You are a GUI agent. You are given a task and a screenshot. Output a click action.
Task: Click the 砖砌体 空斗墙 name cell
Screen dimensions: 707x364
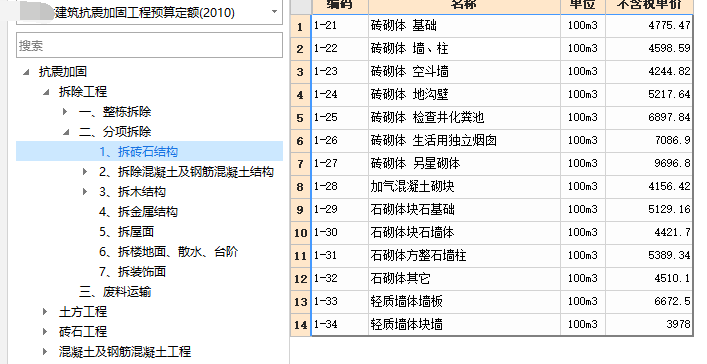click(464, 72)
